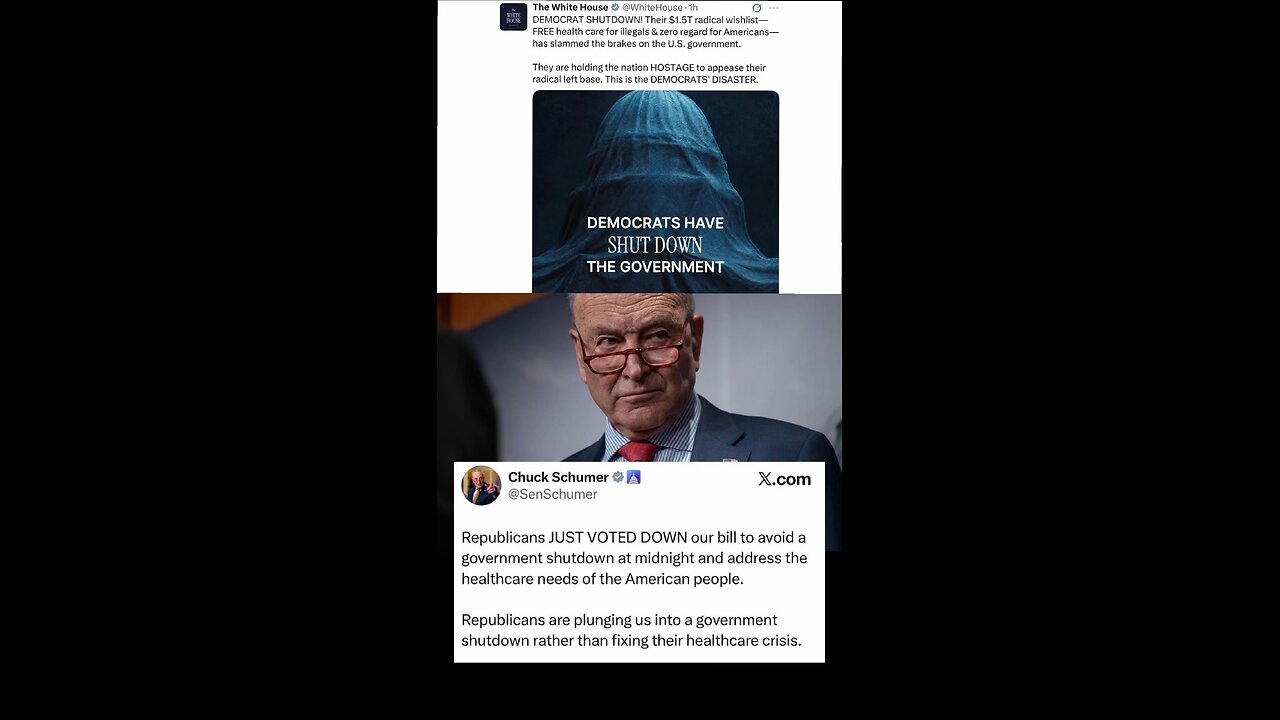The image size is (1280, 720).
Task: Click the @SenSchumer handle
Action: point(553,494)
